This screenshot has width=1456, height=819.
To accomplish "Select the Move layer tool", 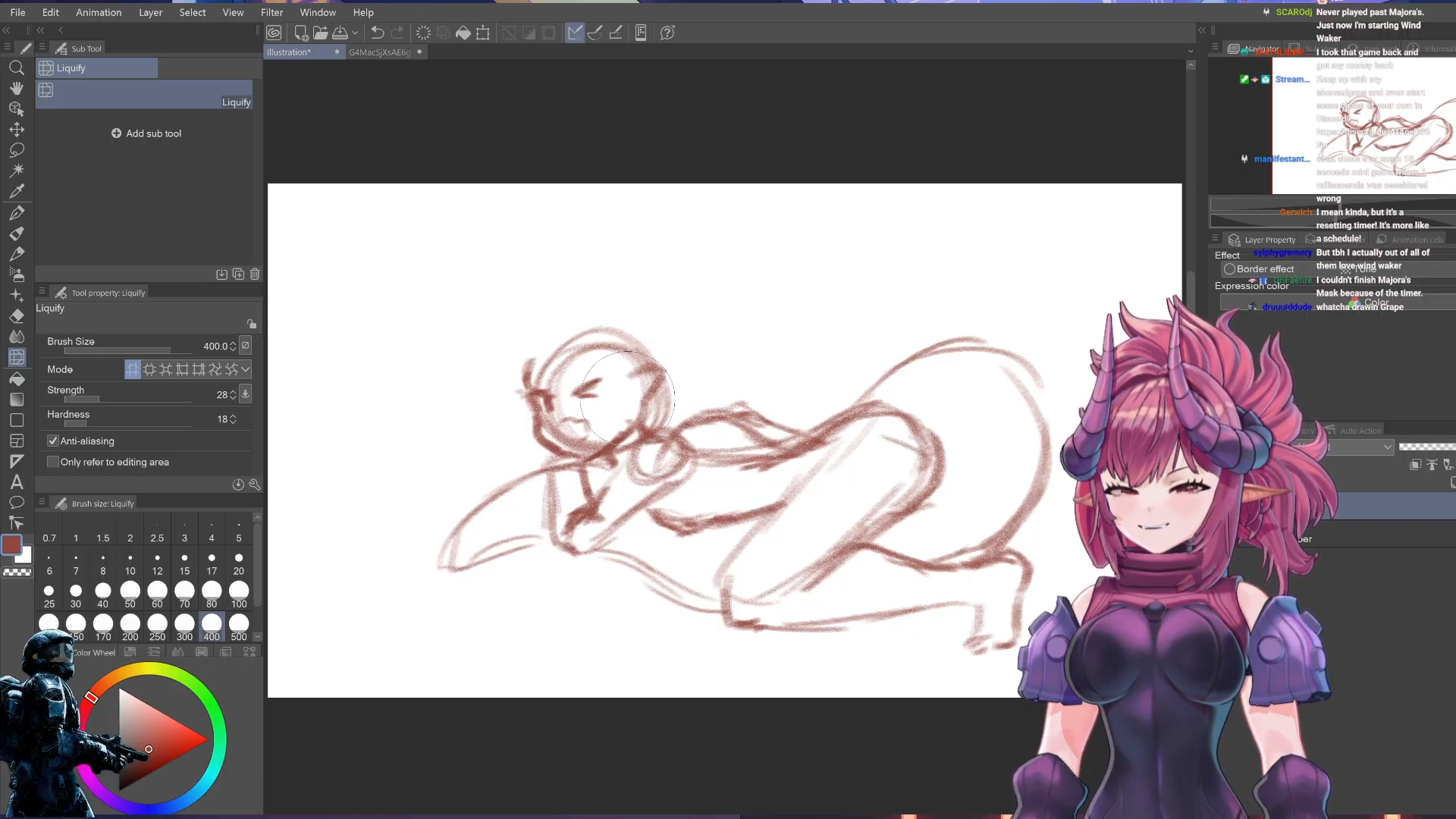I will (17, 130).
